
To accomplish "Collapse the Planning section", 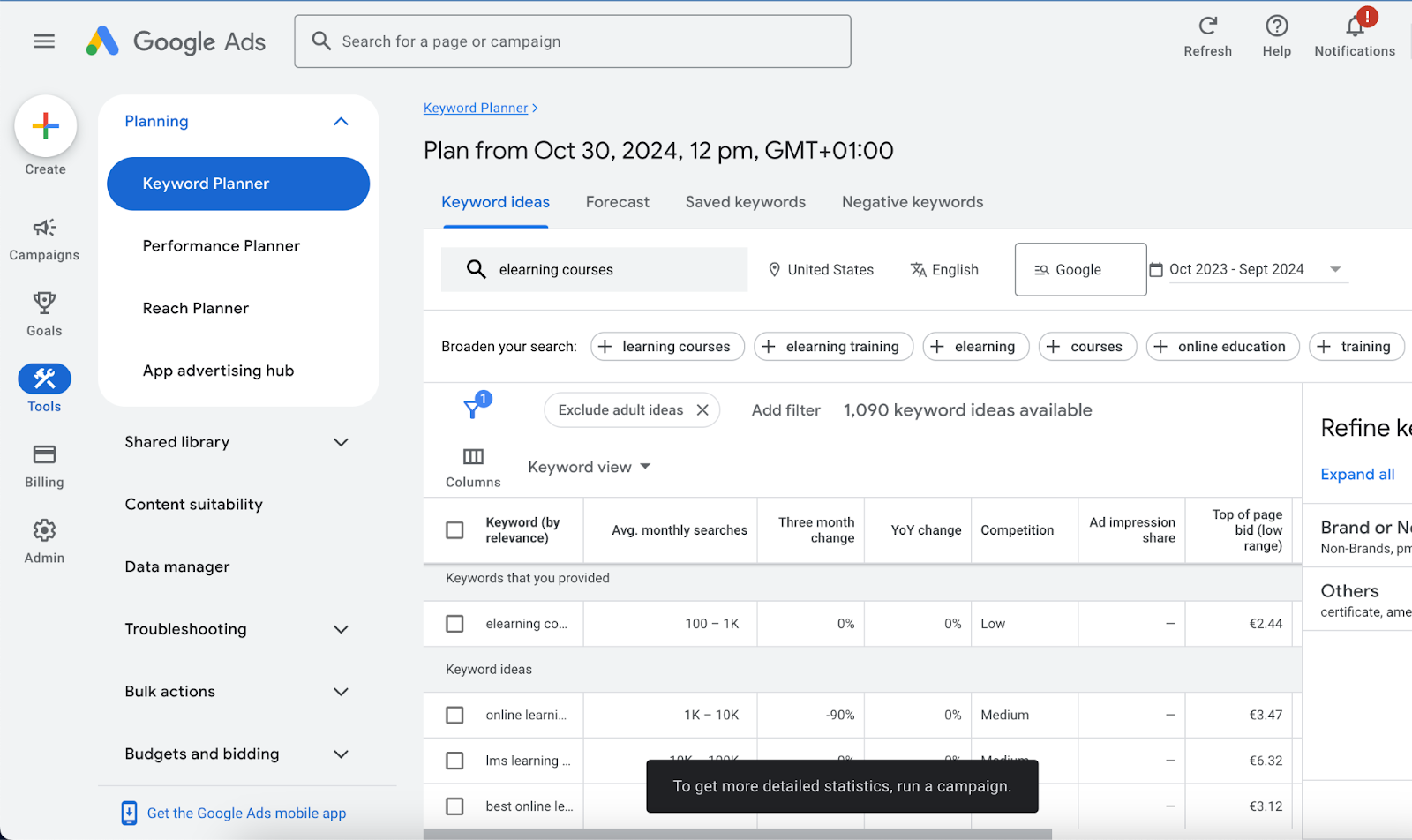I will [x=341, y=122].
